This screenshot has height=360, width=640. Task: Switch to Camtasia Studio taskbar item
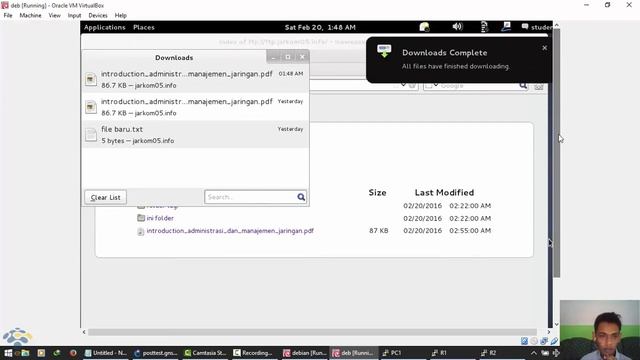tap(205, 353)
